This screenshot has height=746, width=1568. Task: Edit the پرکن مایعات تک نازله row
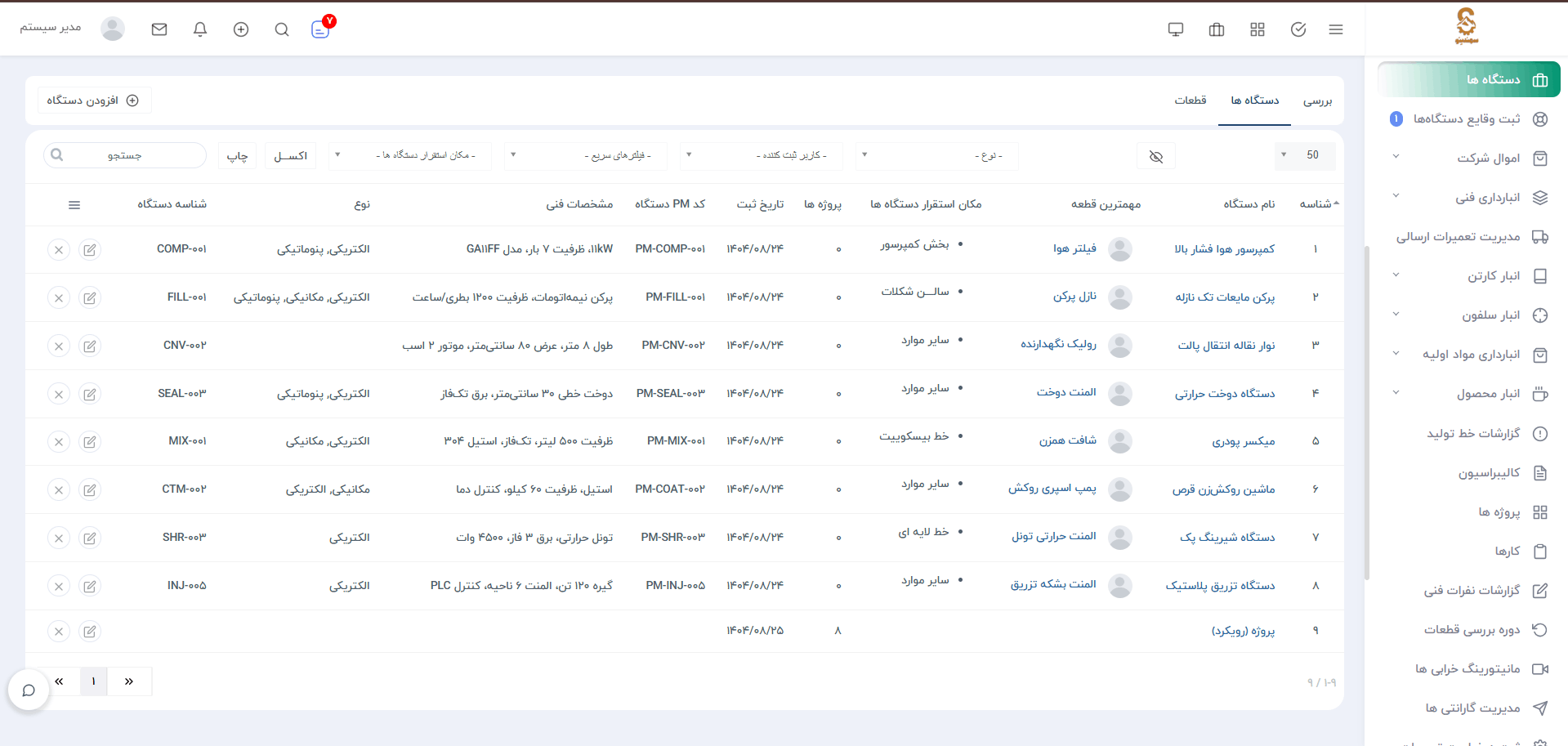tap(90, 298)
